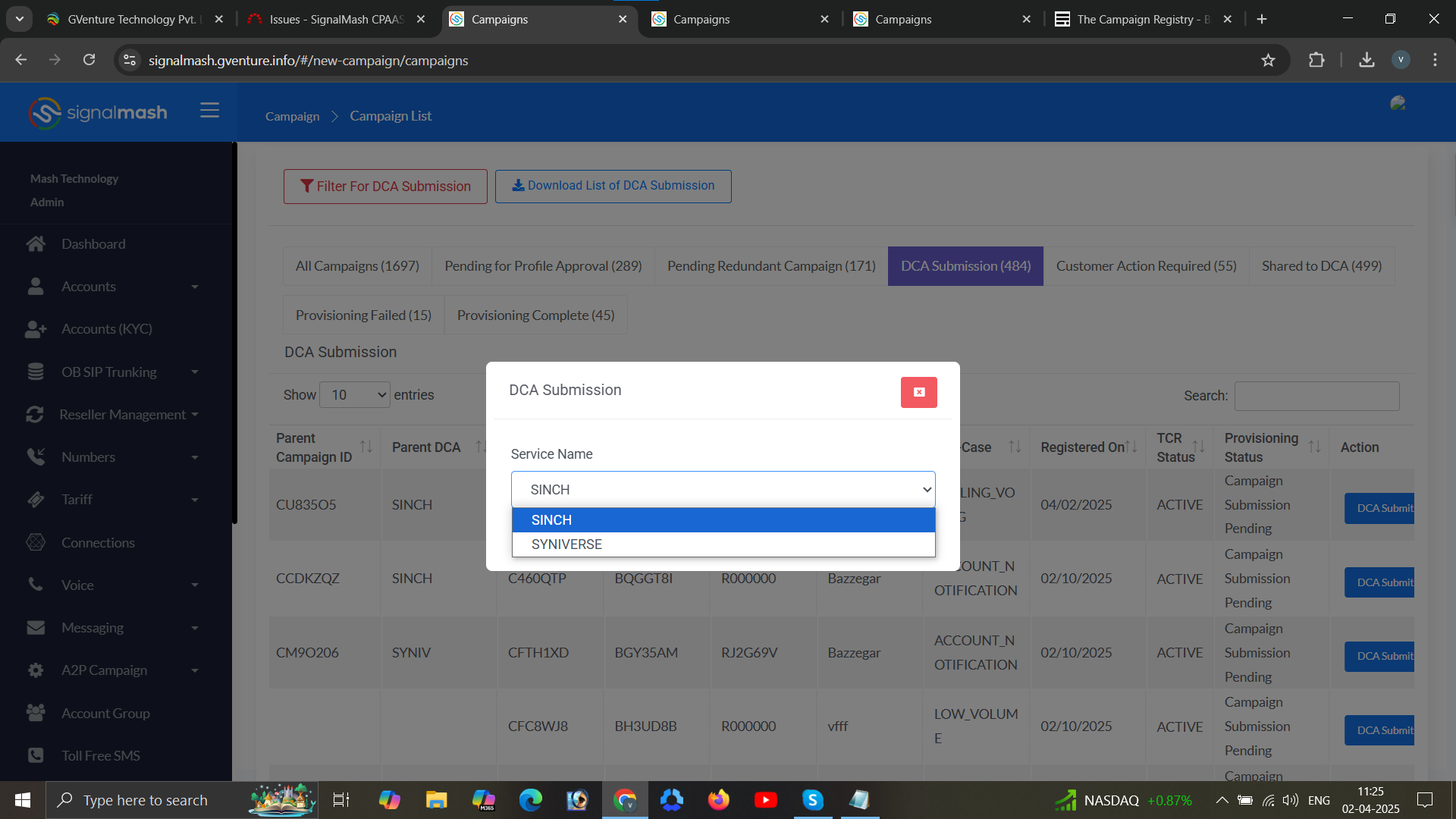Click Toll Free SMS phone icon
This screenshot has width=1456, height=819.
(x=35, y=755)
